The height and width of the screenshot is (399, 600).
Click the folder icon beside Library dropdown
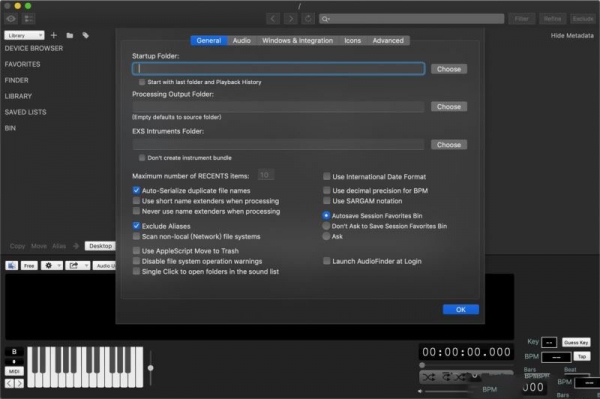click(x=70, y=35)
